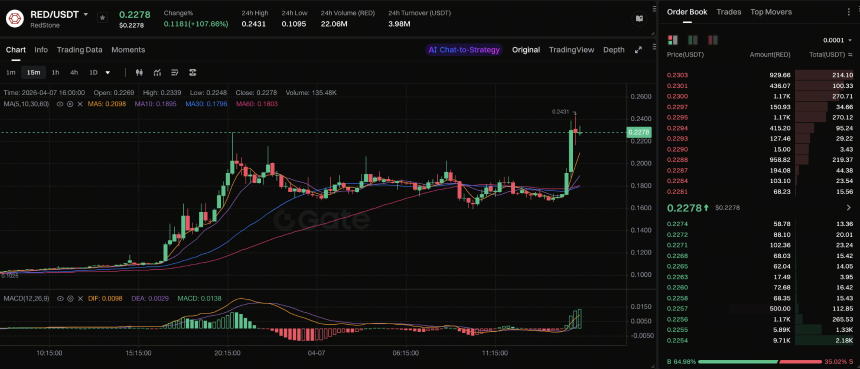
Task: Switch to the Order Book tab
Action: [687, 12]
